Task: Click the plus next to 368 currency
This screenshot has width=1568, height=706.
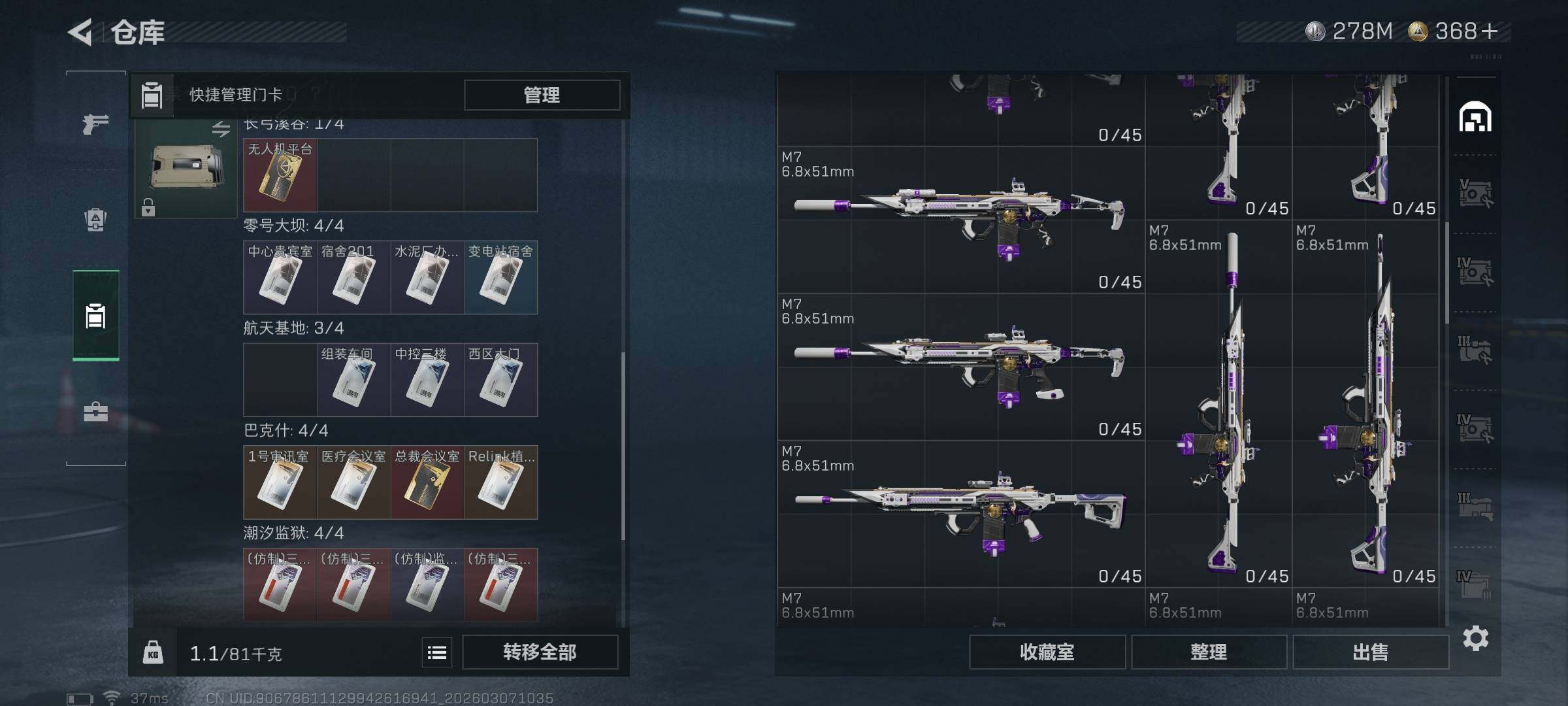Action: (1490, 31)
